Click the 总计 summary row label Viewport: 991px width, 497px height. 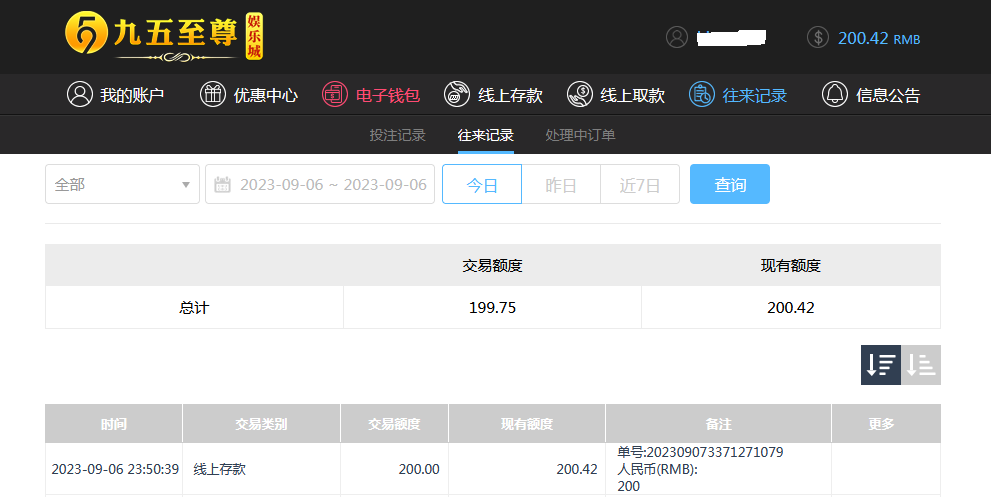coord(194,308)
